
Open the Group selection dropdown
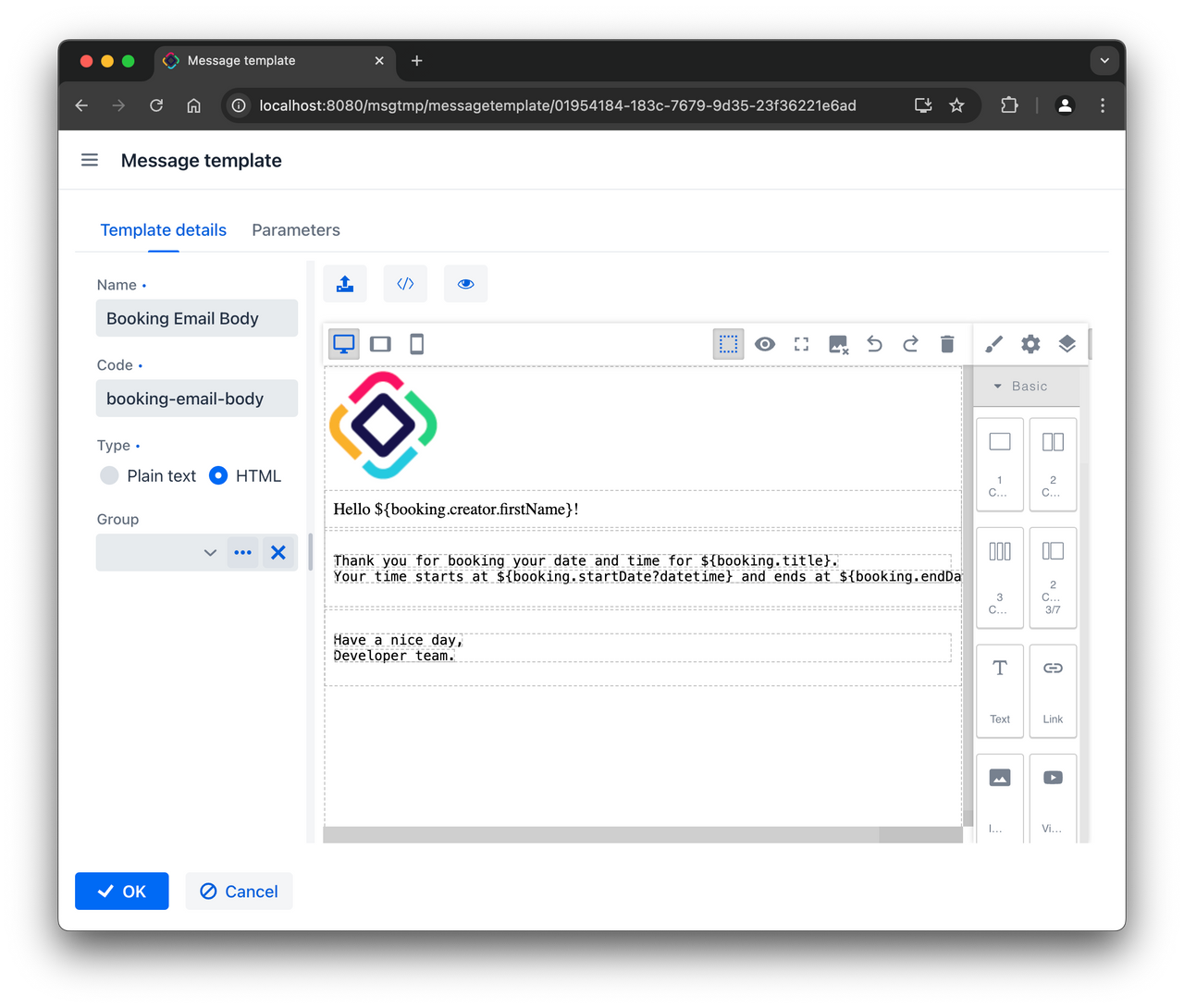(x=210, y=552)
